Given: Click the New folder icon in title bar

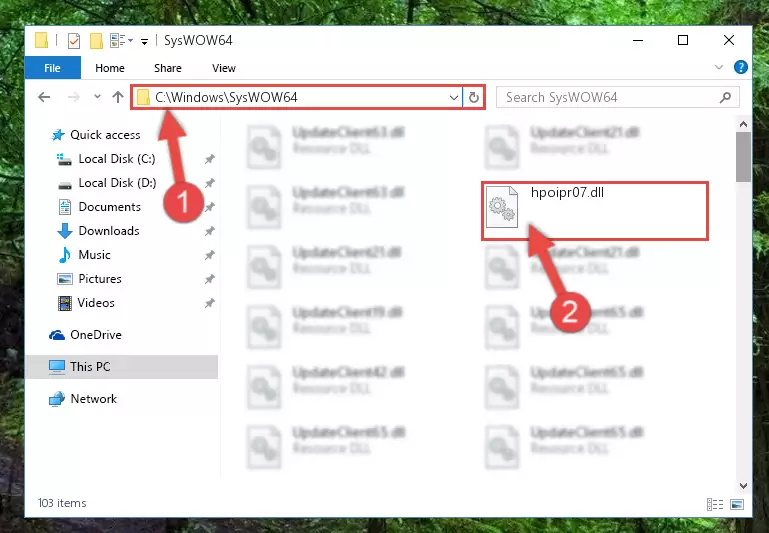Looking at the screenshot, I should 96,40.
